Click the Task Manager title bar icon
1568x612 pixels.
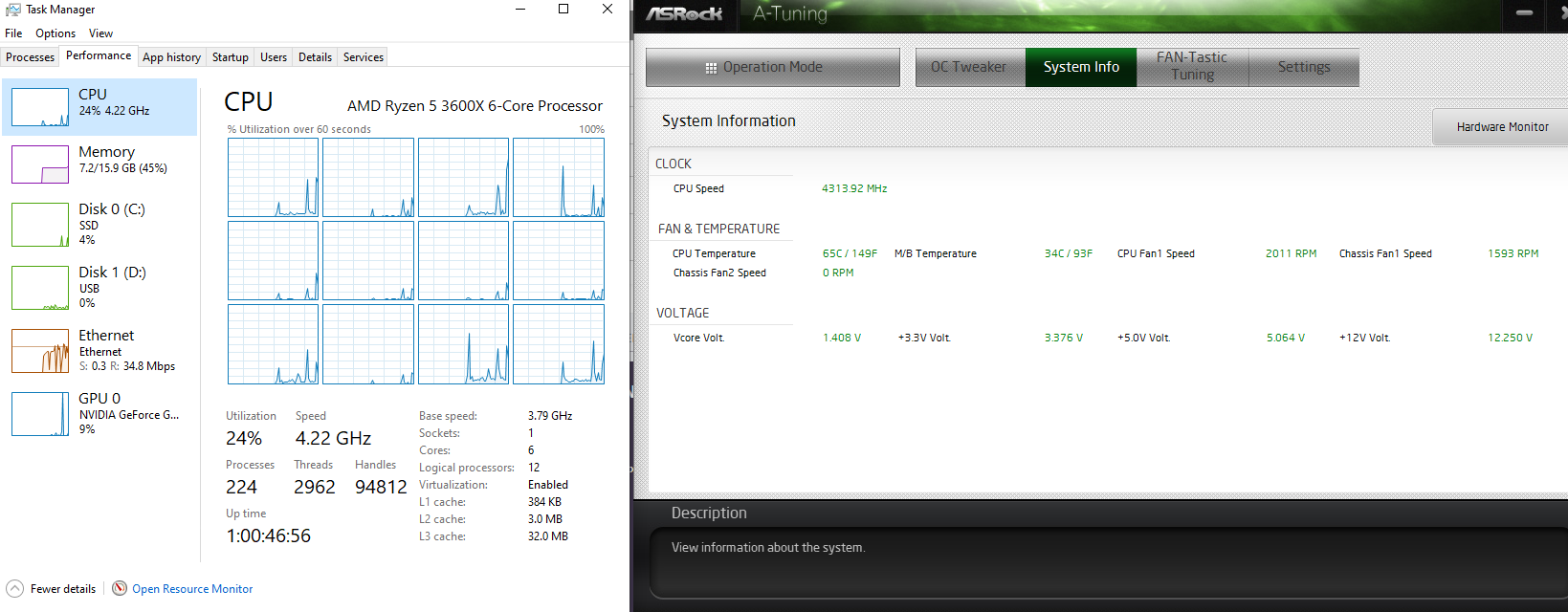[x=12, y=10]
